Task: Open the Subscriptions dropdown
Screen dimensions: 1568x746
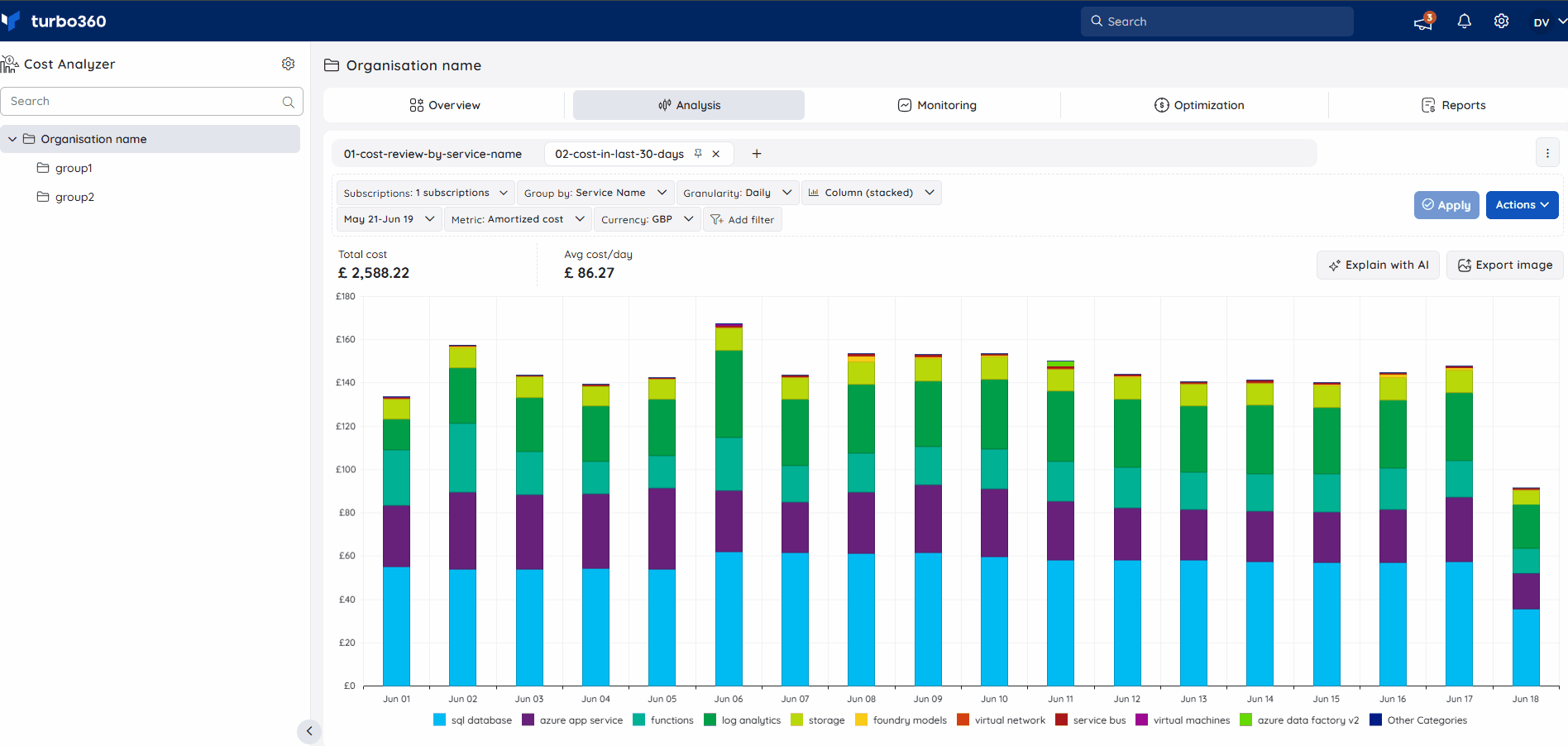Action: click(x=425, y=193)
